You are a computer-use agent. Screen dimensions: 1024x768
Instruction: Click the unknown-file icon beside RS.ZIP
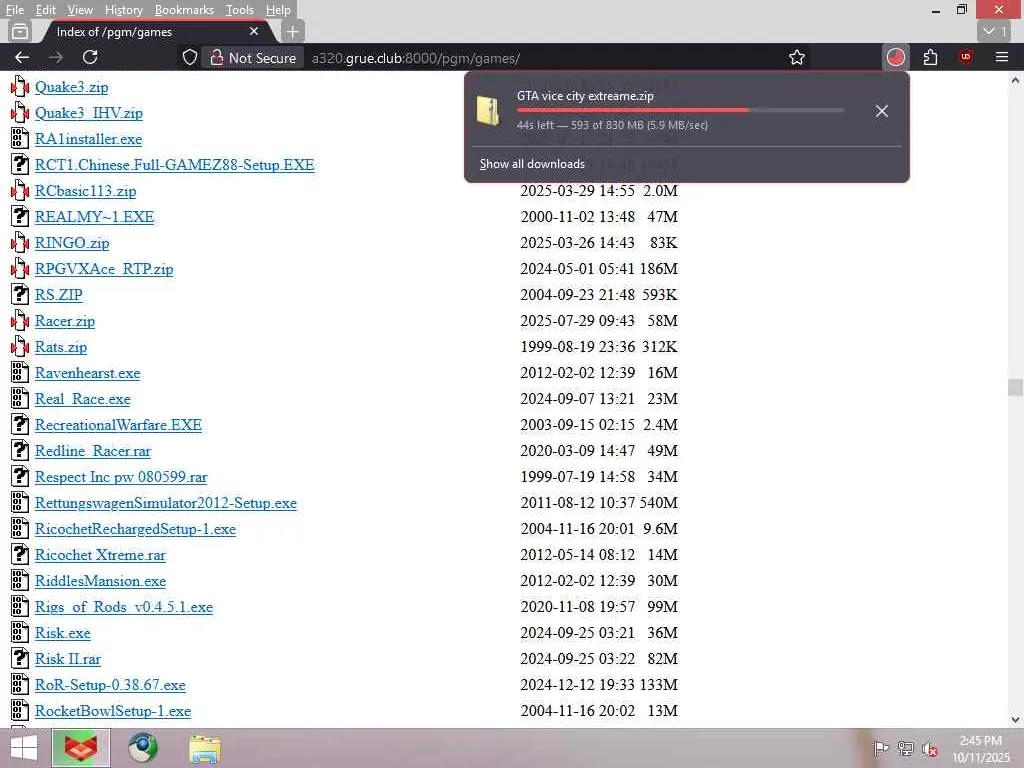20,295
